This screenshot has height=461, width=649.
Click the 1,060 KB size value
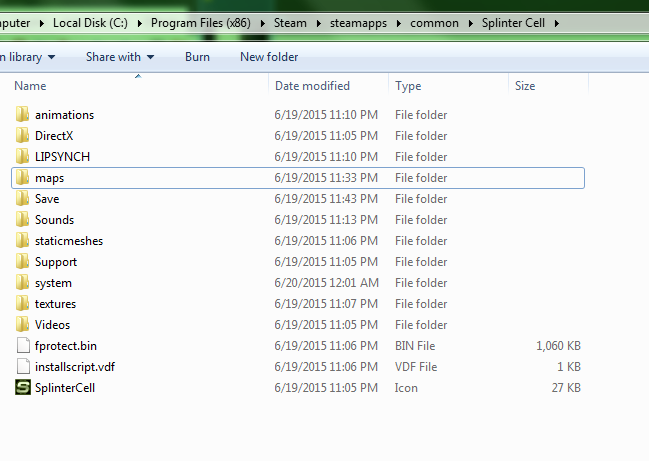pyautogui.click(x=558, y=346)
